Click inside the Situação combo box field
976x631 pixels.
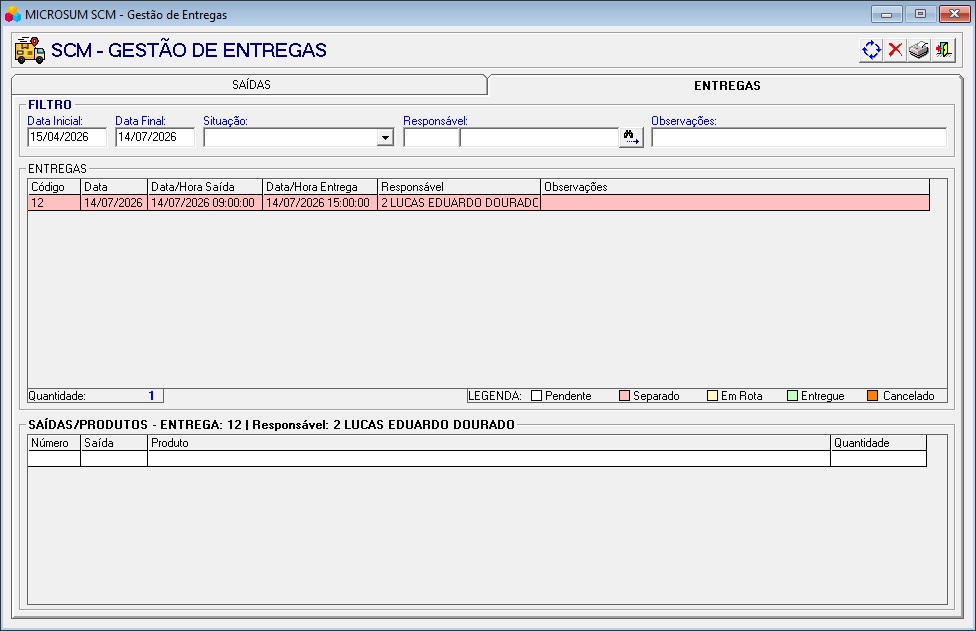291,138
